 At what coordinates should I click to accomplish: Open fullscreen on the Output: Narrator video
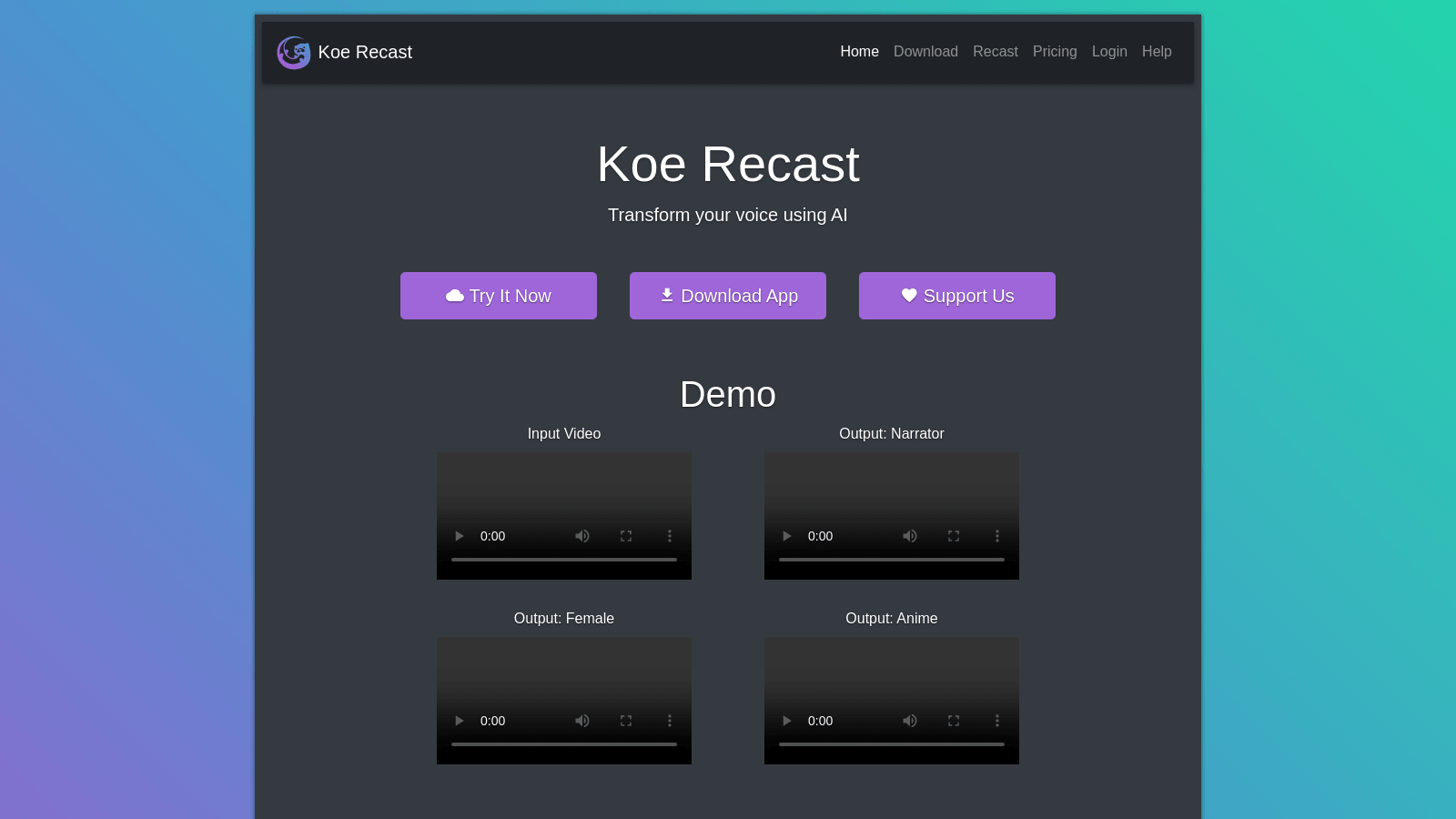[x=953, y=536]
